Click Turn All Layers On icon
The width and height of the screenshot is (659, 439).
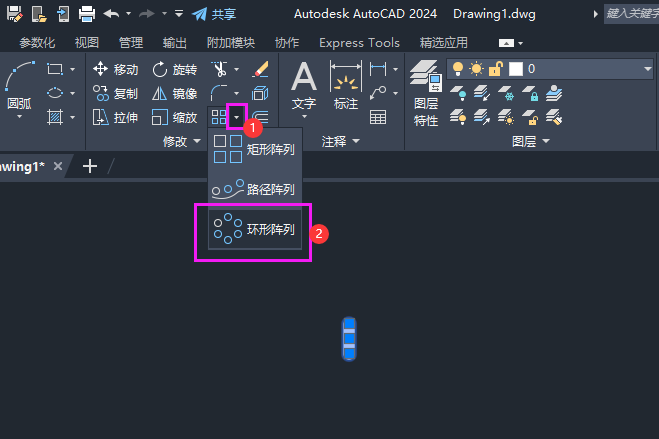pos(458,117)
